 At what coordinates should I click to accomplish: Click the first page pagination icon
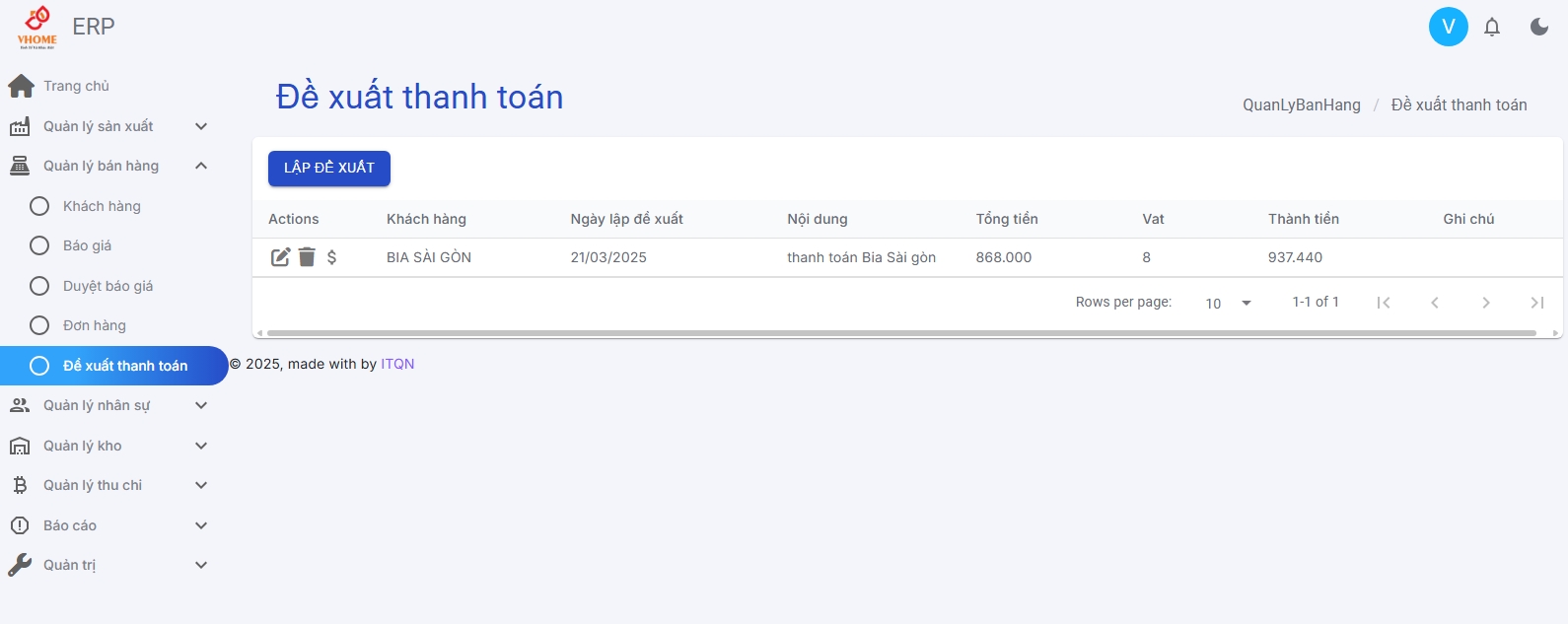coord(1384,303)
